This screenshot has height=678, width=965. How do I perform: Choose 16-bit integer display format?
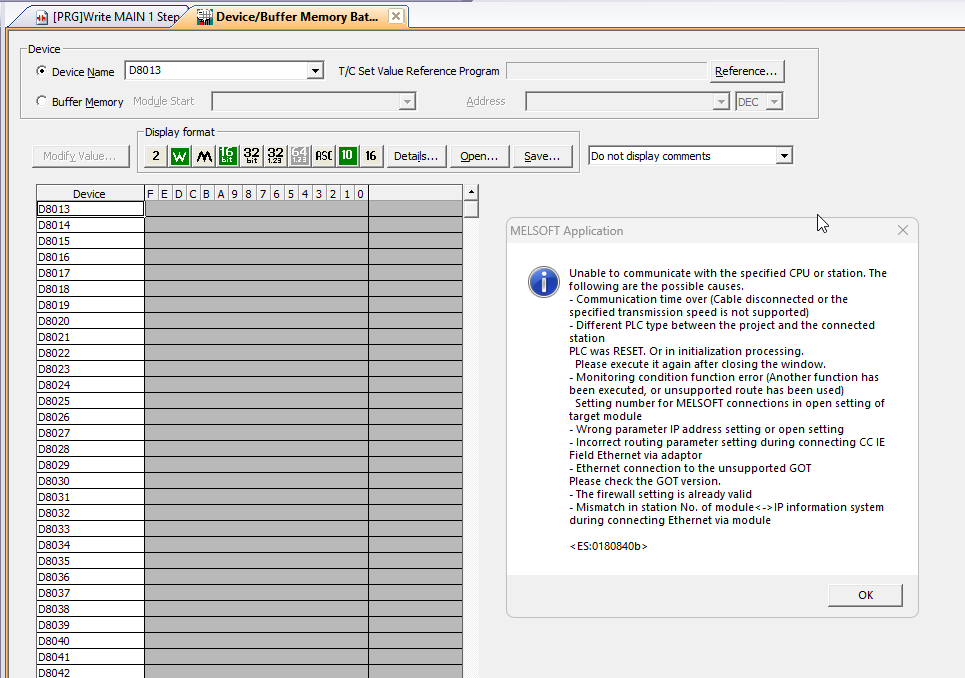[228, 156]
